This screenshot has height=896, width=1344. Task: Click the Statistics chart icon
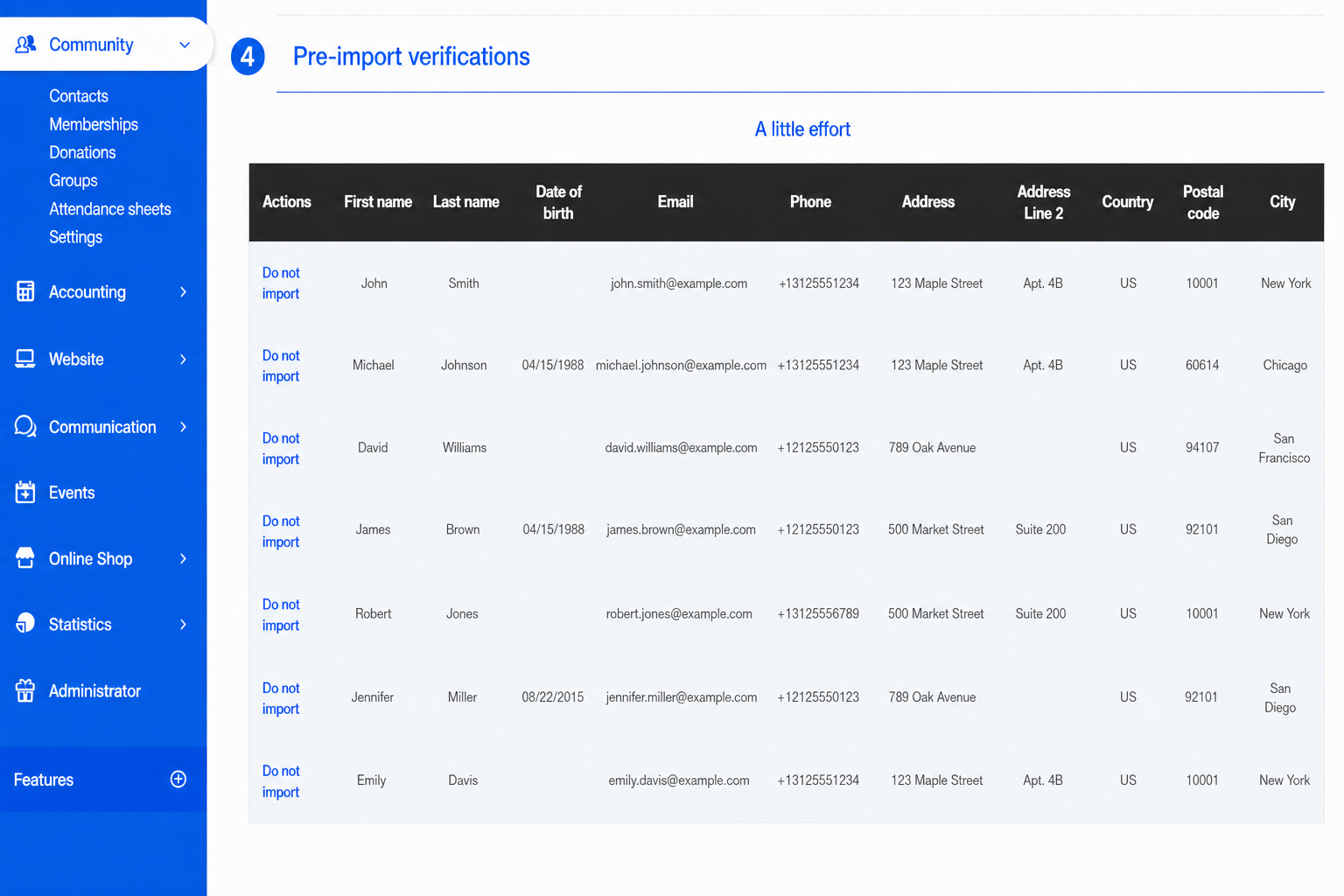(x=25, y=623)
